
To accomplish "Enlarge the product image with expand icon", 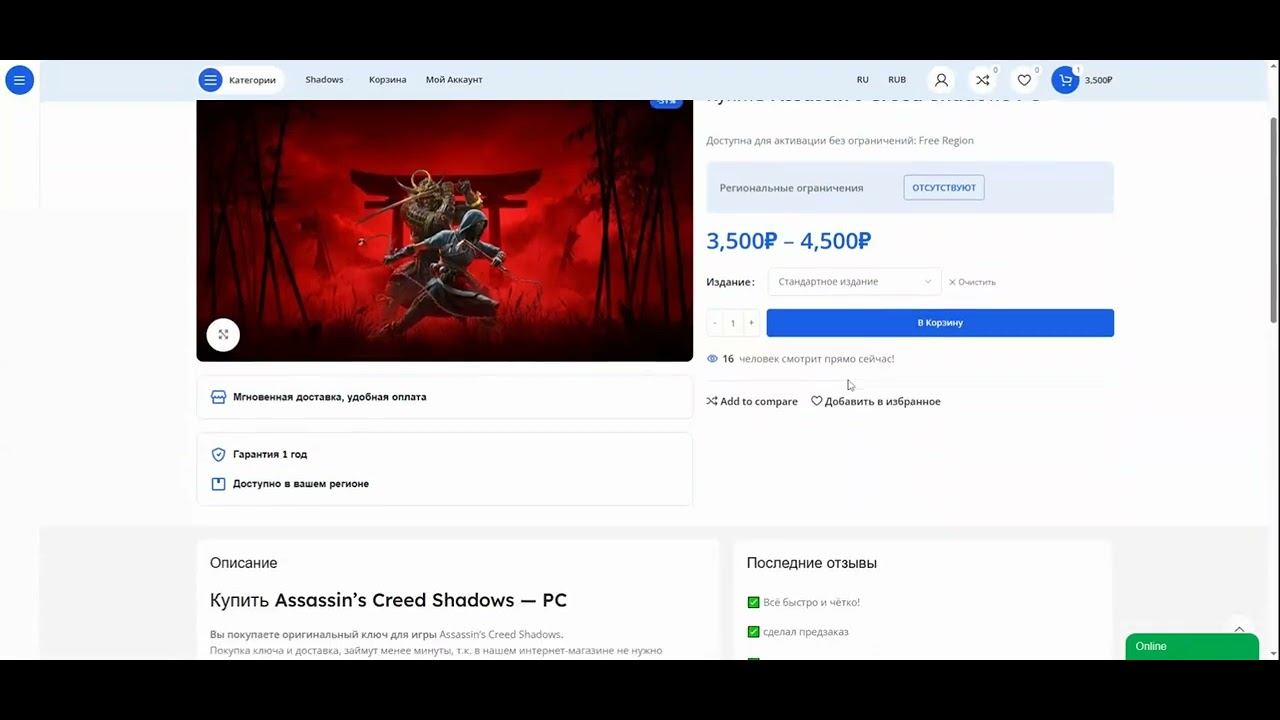I will click(x=223, y=334).
